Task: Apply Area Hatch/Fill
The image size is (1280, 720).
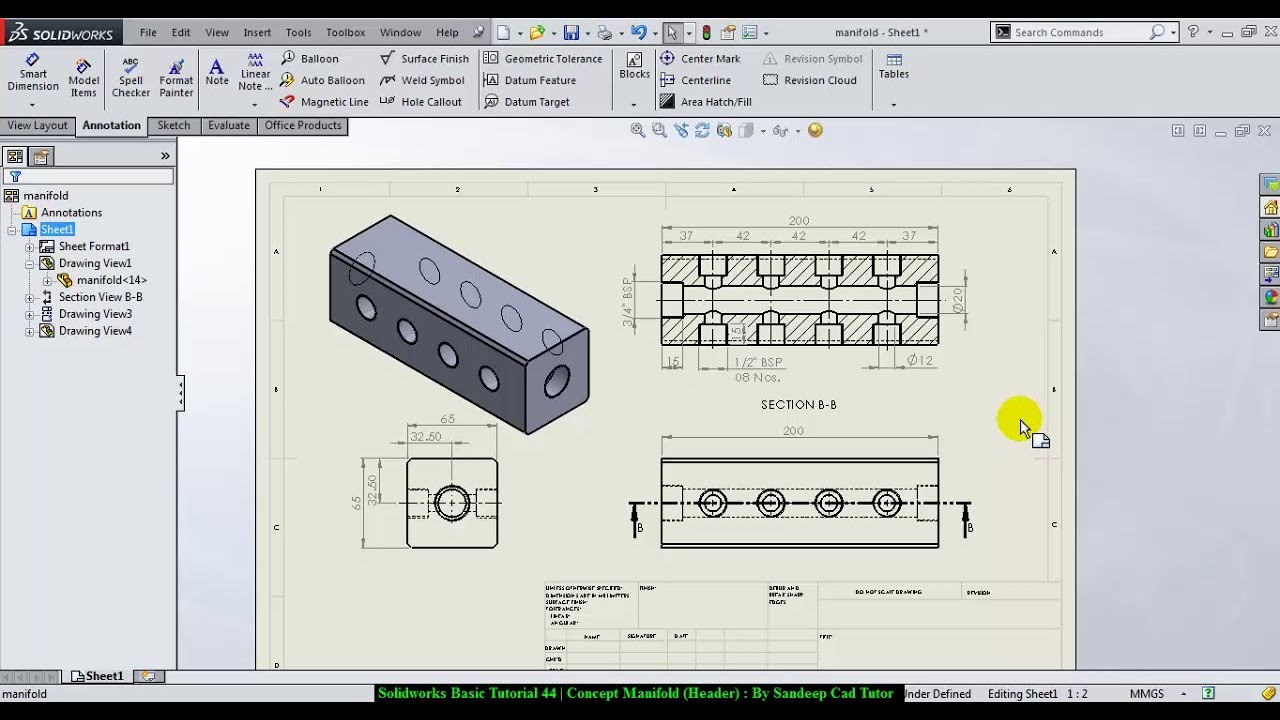Action: 706,102
